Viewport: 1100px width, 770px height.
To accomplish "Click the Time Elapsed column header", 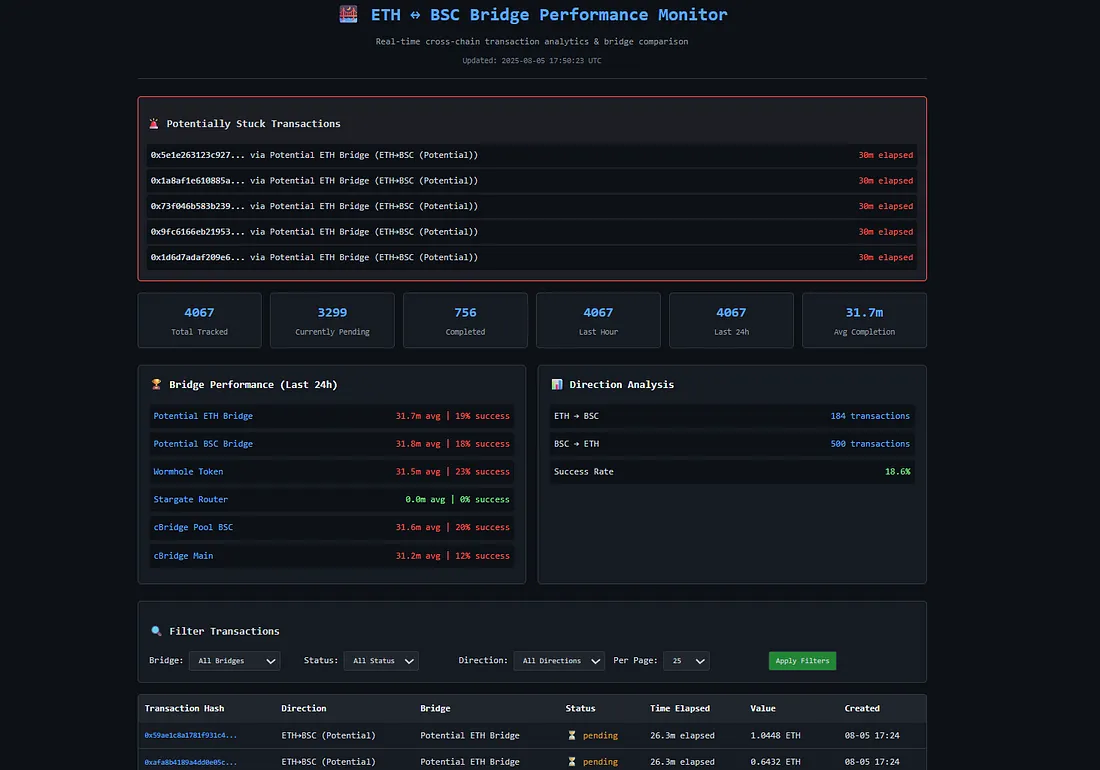I will (679, 709).
